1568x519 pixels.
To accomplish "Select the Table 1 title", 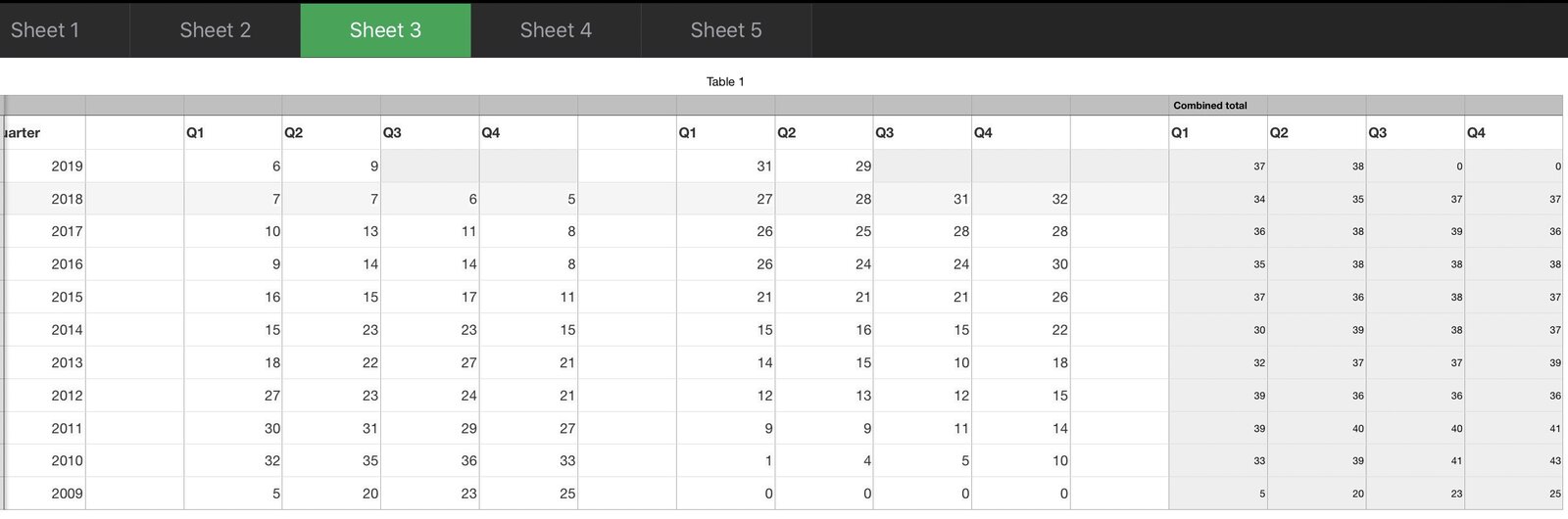I will click(725, 81).
